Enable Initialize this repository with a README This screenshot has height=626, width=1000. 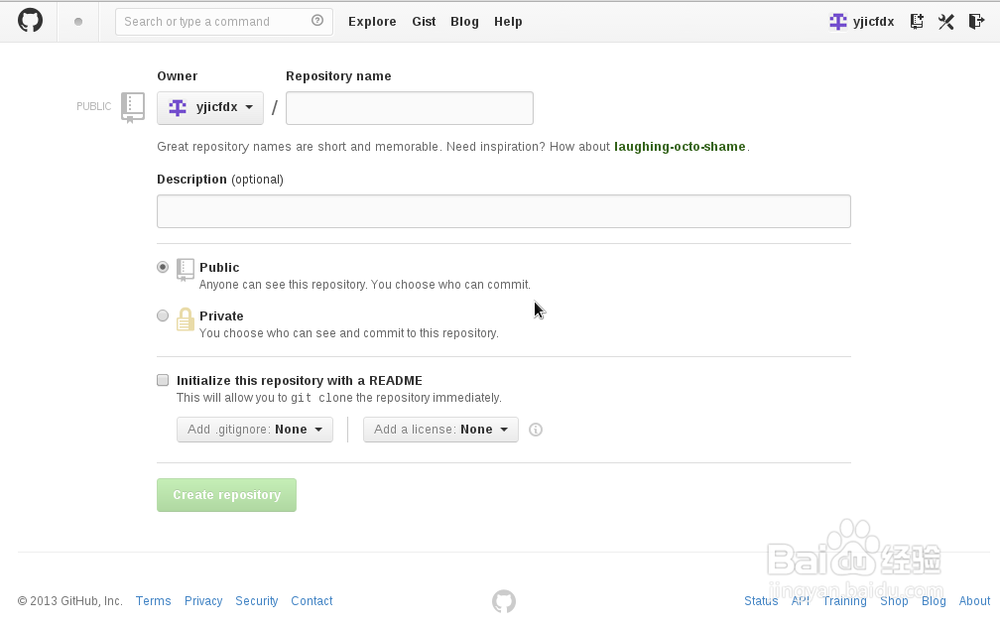click(163, 380)
